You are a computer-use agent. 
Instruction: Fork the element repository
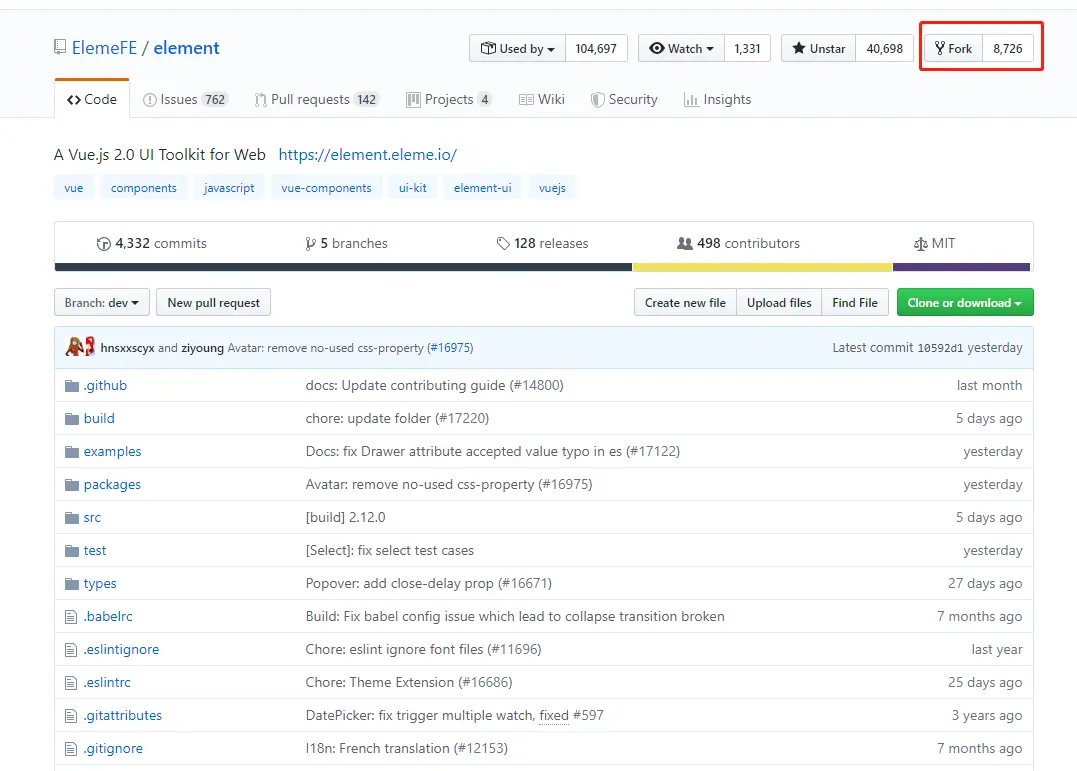[953, 48]
